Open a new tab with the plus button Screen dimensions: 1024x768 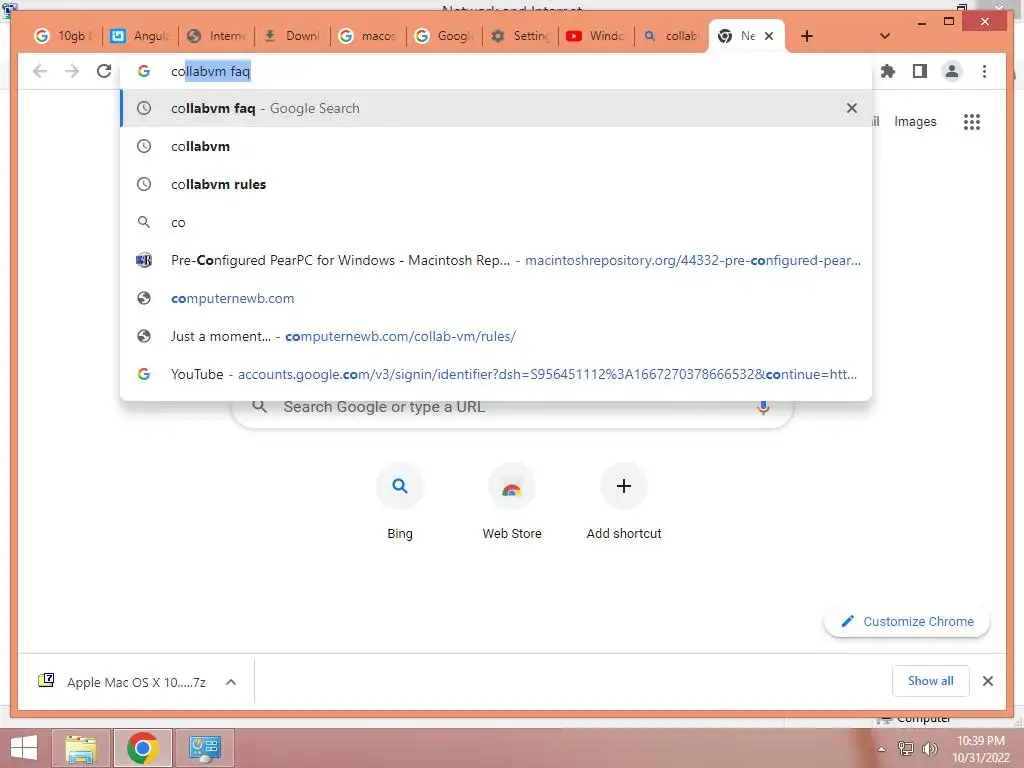807,36
